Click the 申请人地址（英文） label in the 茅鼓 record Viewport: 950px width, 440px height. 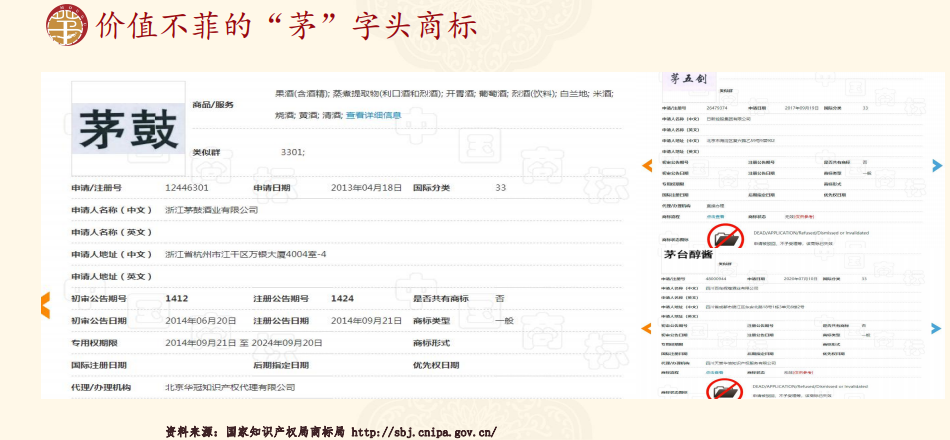coord(111,276)
